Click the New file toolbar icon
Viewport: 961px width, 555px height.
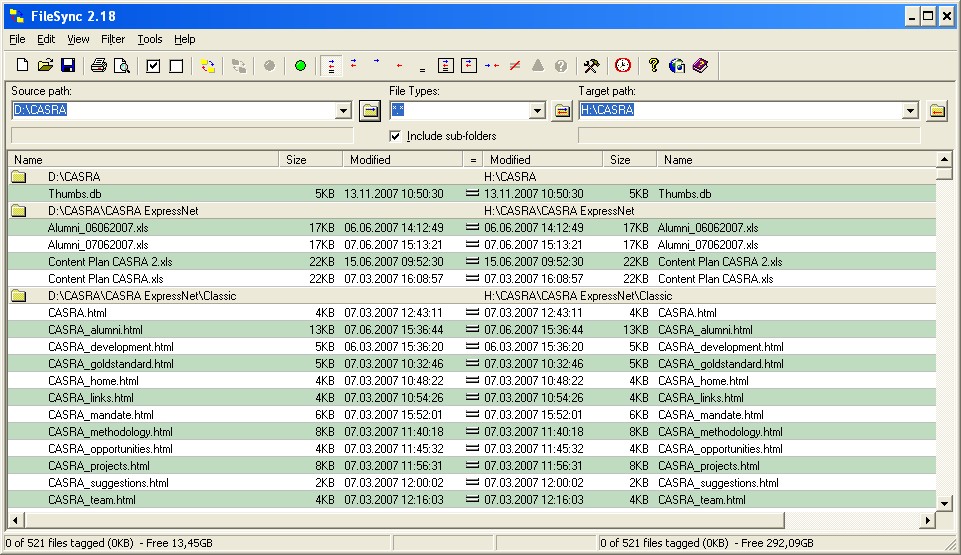22,66
